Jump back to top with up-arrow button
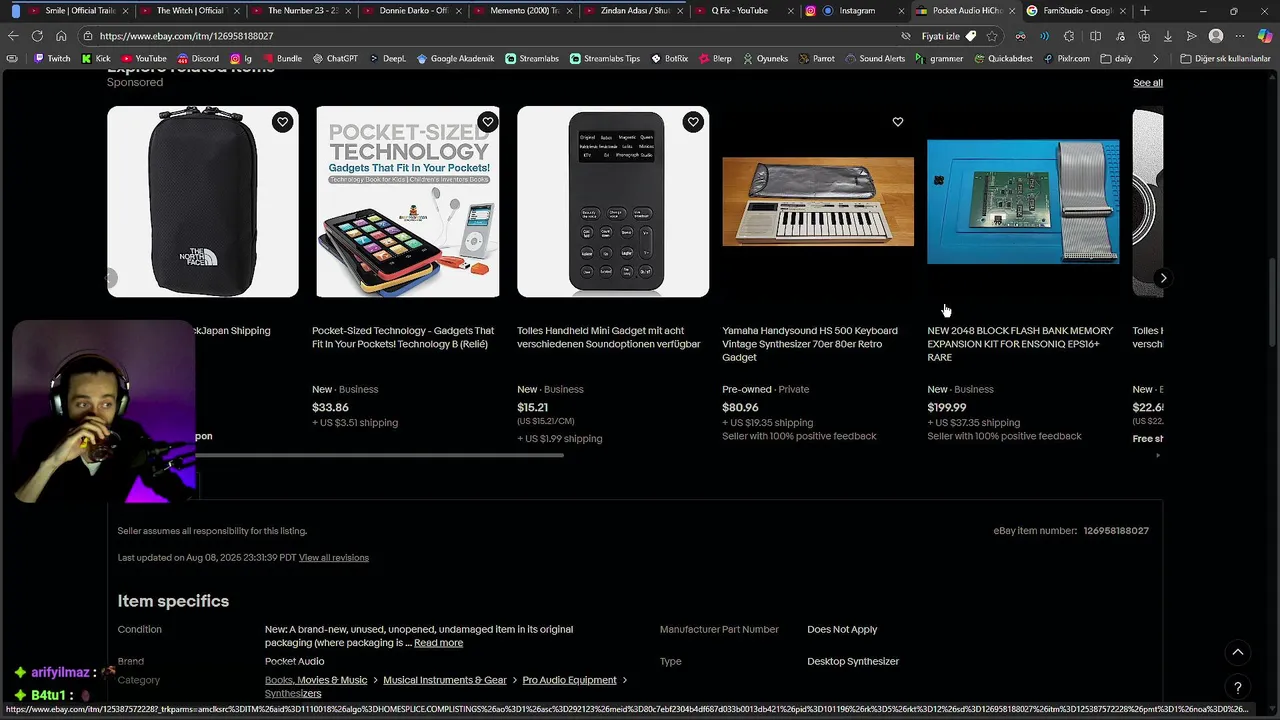 (1237, 652)
